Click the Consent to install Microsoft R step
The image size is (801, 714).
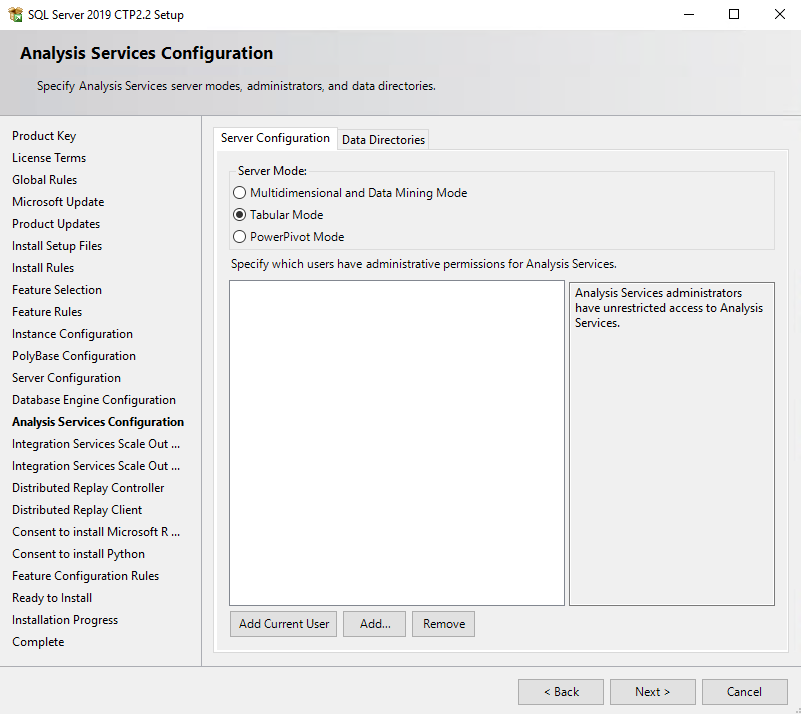(x=96, y=532)
